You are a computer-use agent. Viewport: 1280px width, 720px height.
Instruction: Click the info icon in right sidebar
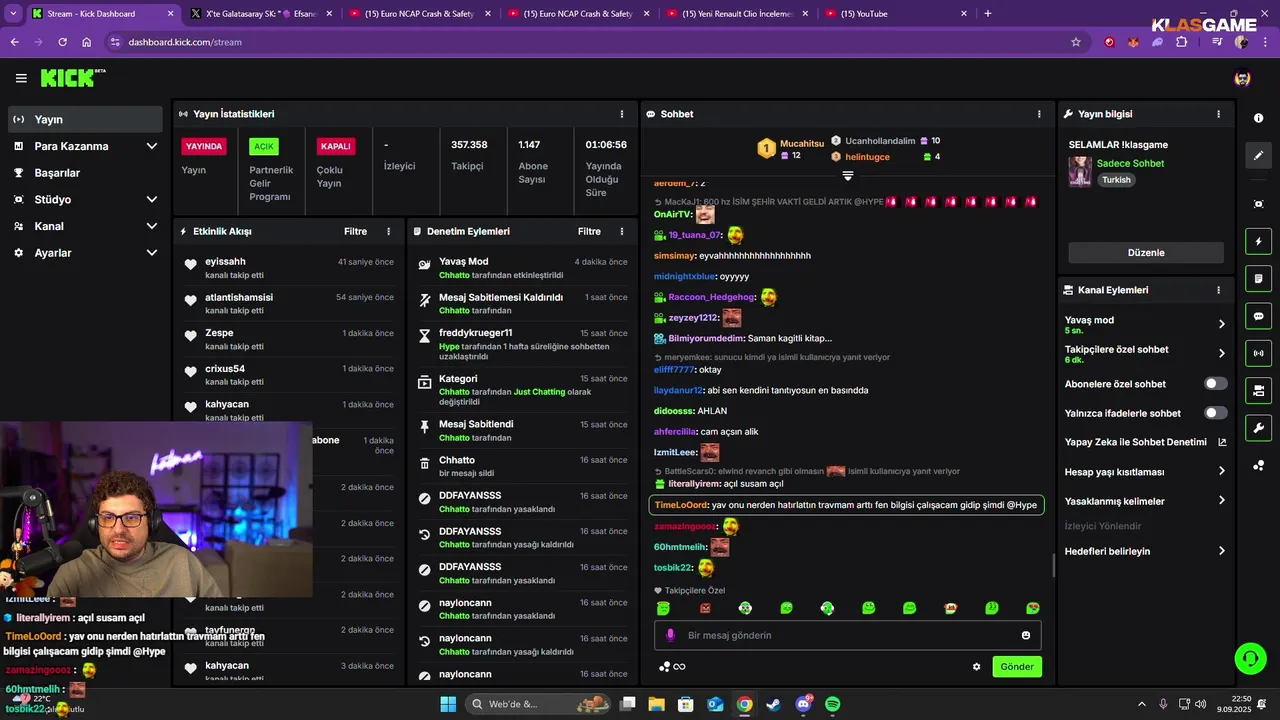click(1258, 118)
